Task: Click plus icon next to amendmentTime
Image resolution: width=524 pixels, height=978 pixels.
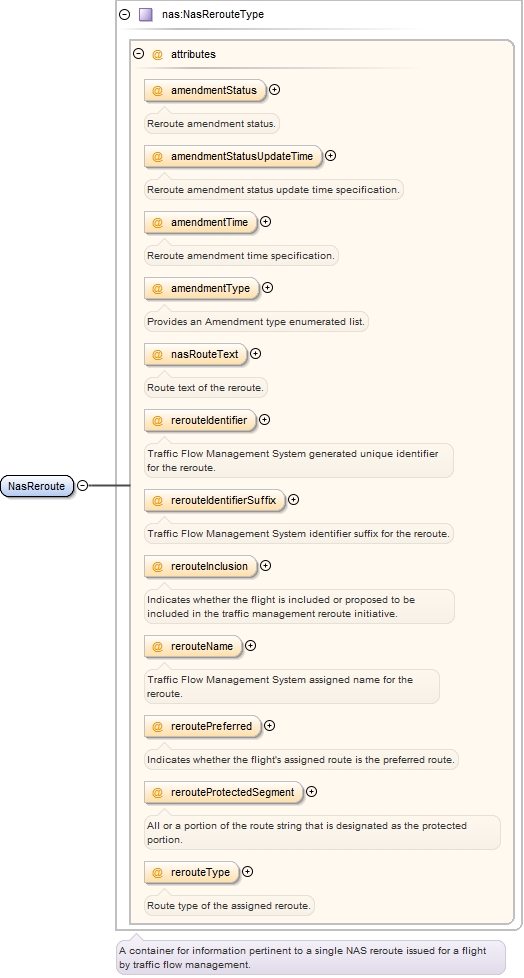Action: click(x=265, y=221)
